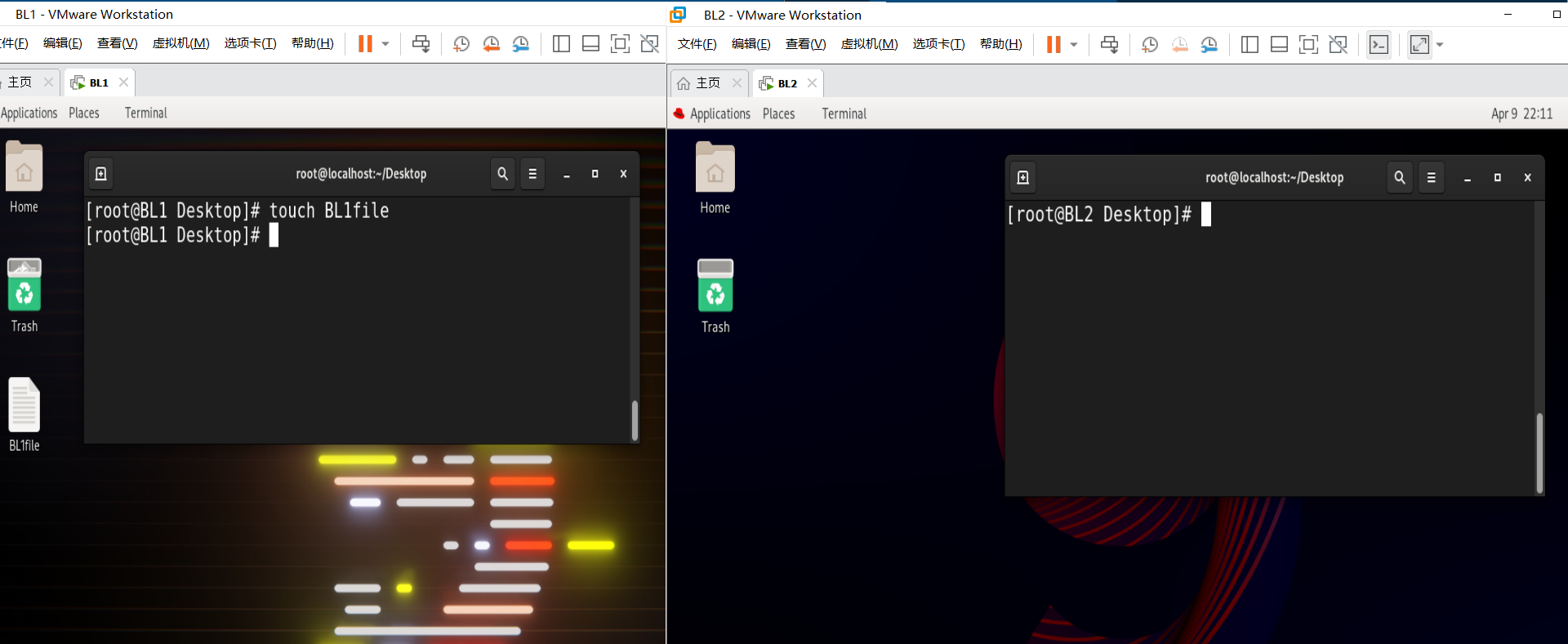This screenshot has height=644, width=1568.
Task: Click the stretch guest icon in BL2 toolbar
Action: click(x=1420, y=45)
